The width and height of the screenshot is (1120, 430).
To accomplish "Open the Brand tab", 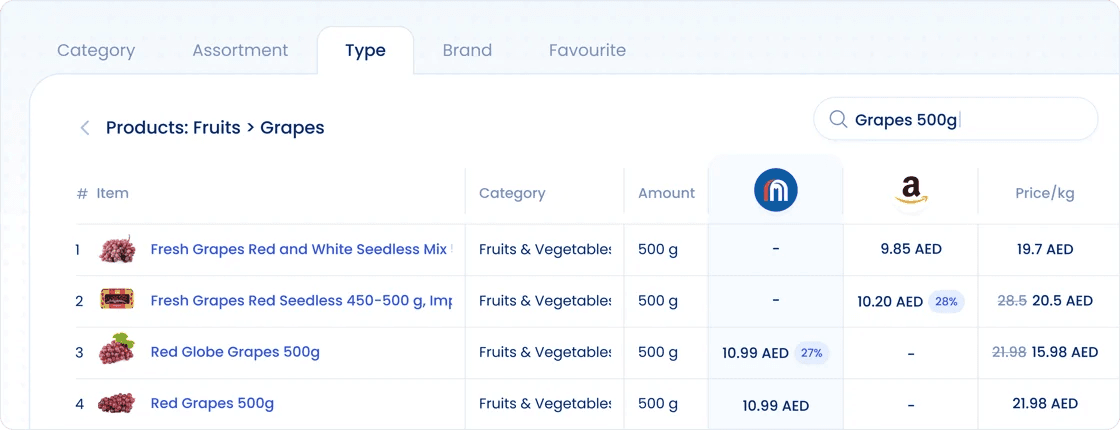I will [467, 51].
